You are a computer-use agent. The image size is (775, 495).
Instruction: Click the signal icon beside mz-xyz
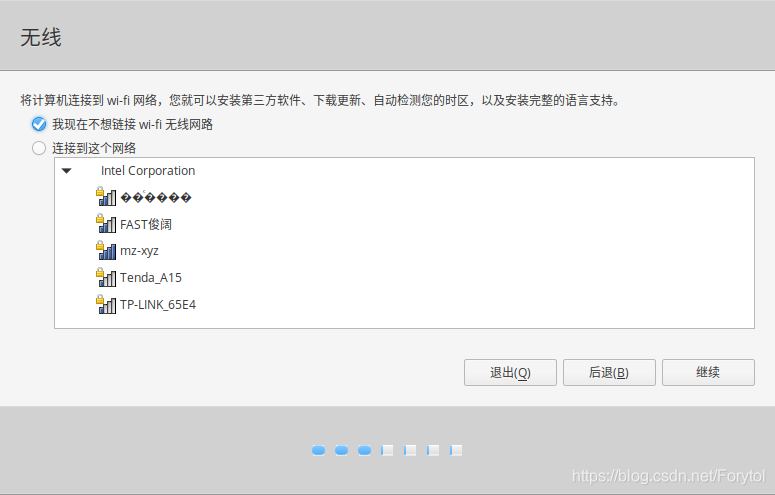coord(106,250)
